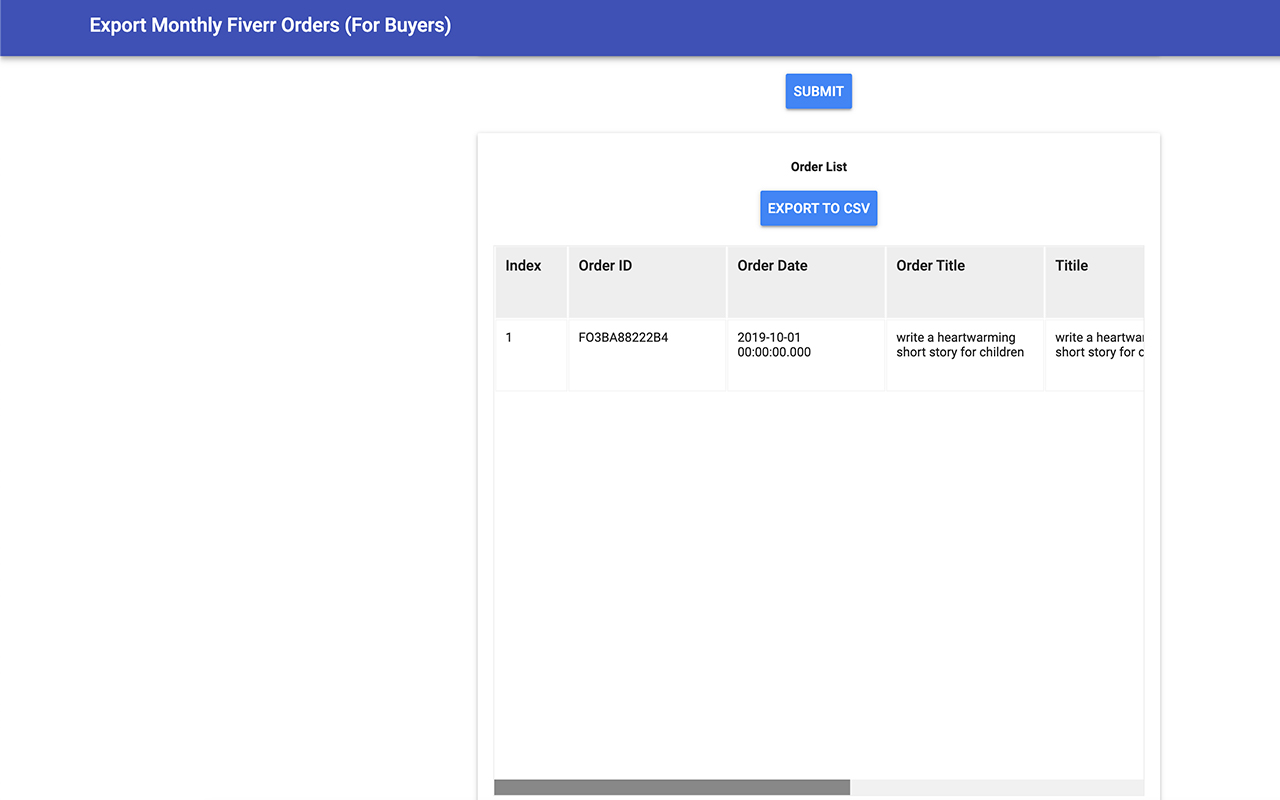Select the cut-off Titile column story cell
1280x800 pixels.
pos(1094,355)
